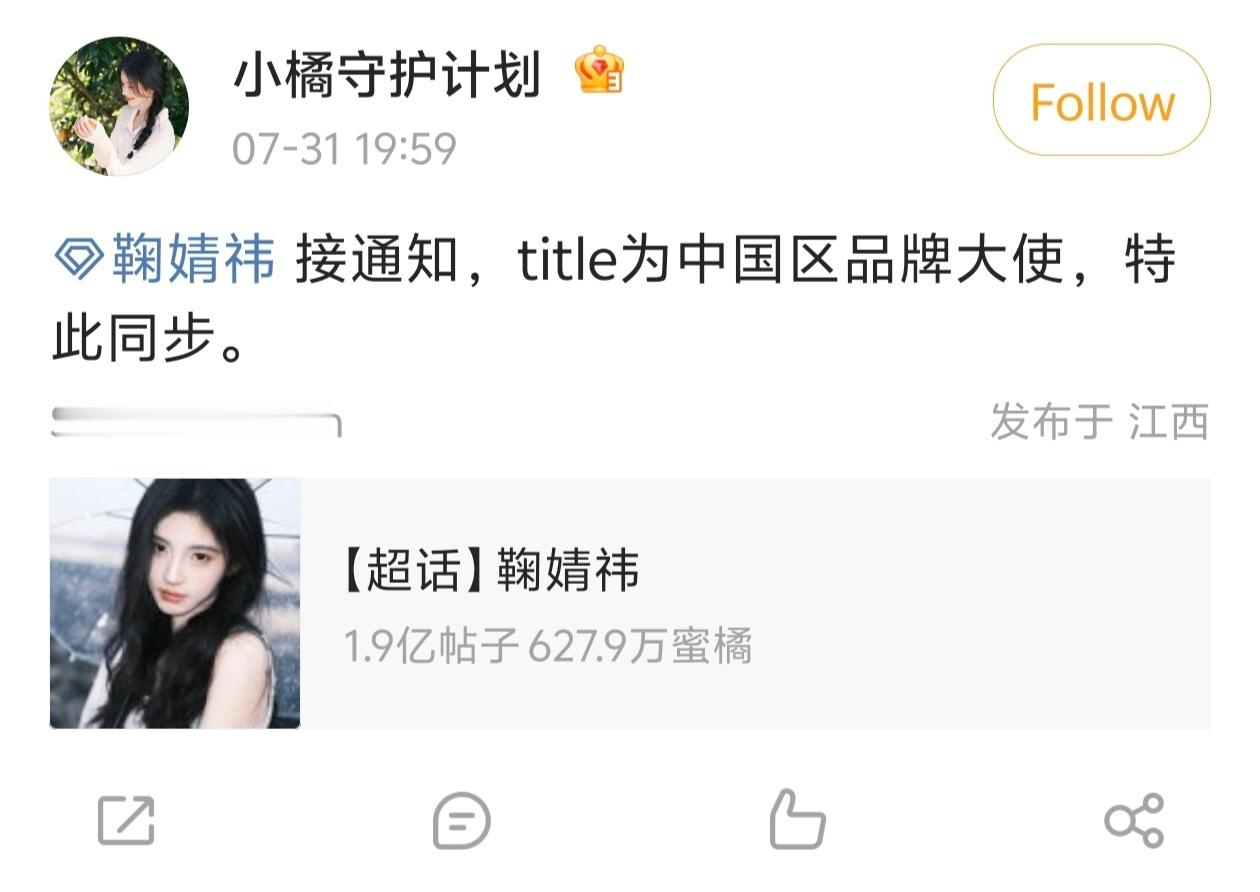The height and width of the screenshot is (892, 1260).
Task: Click the 07-31 19:59 timestamp
Action: [x=344, y=150]
